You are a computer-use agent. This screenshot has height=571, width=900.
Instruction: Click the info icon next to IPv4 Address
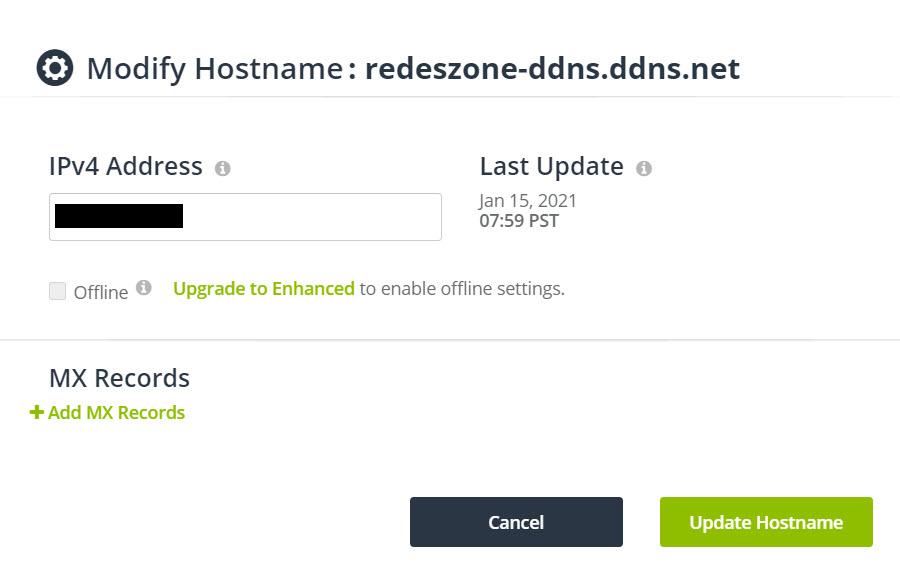click(x=223, y=168)
